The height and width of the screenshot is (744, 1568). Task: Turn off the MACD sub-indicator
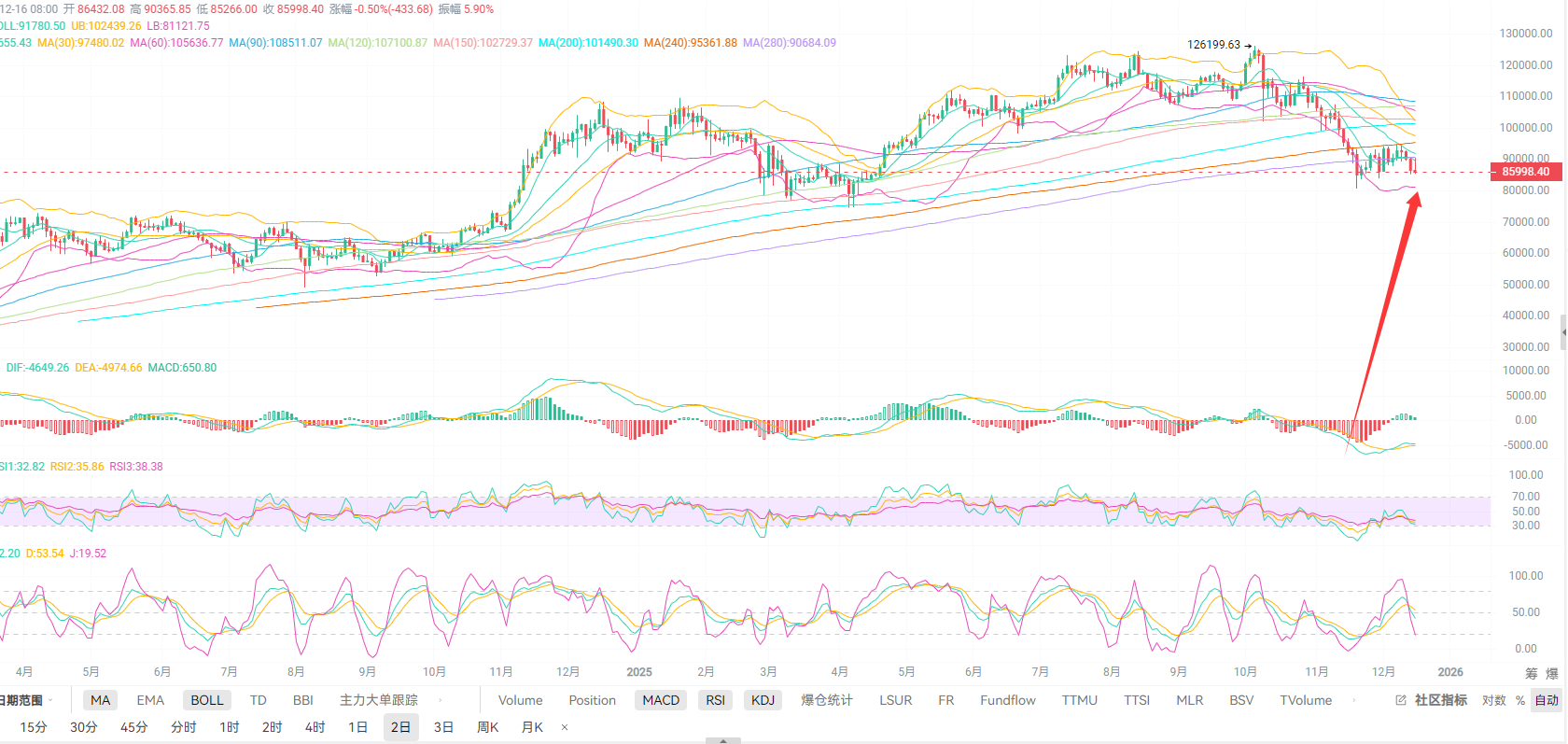point(661,700)
